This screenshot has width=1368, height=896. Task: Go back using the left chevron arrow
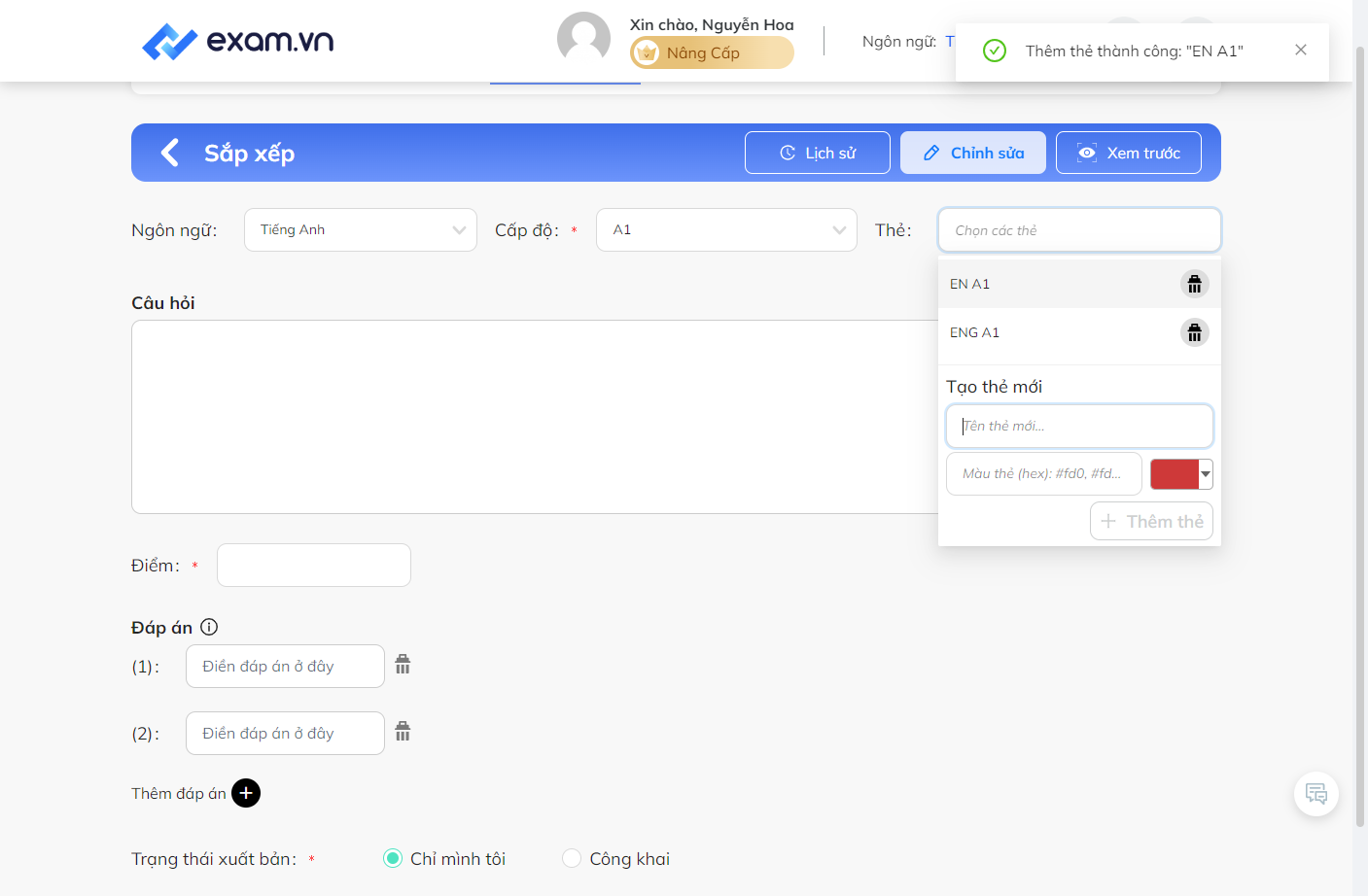(170, 153)
